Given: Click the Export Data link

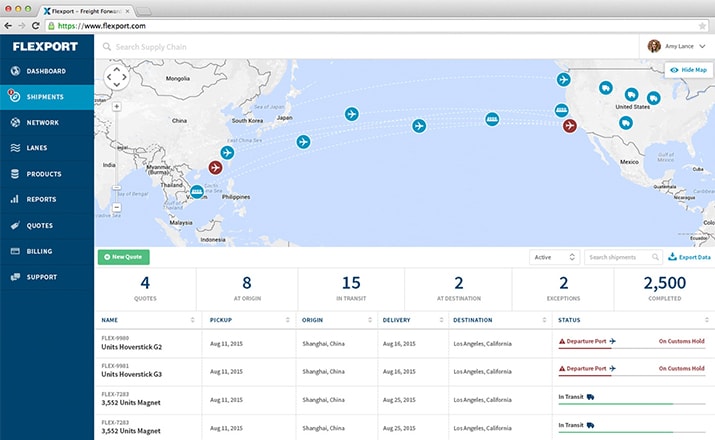Looking at the screenshot, I should [x=689, y=257].
